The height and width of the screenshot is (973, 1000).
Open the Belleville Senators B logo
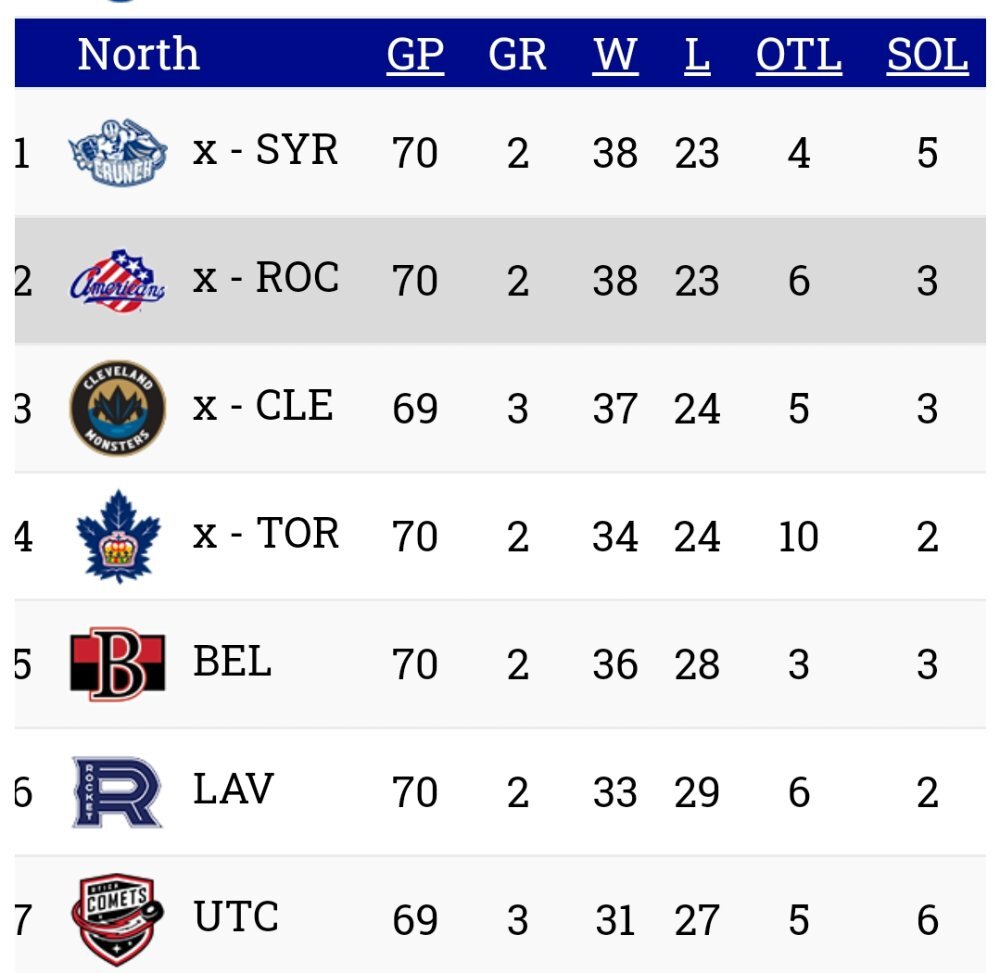(x=118, y=664)
